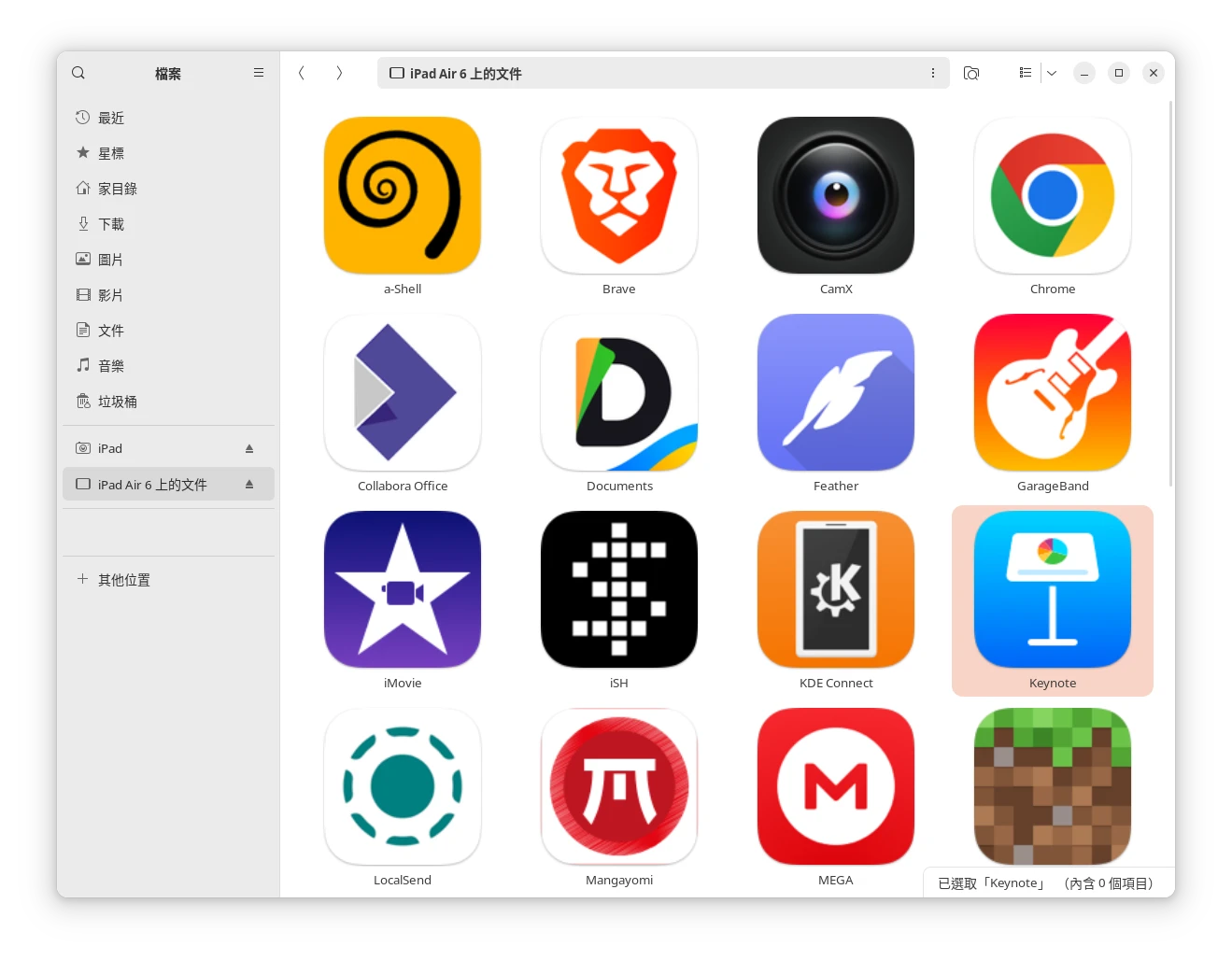Click the a-Shell label text
This screenshot has height=960, width=1232.
point(403,289)
